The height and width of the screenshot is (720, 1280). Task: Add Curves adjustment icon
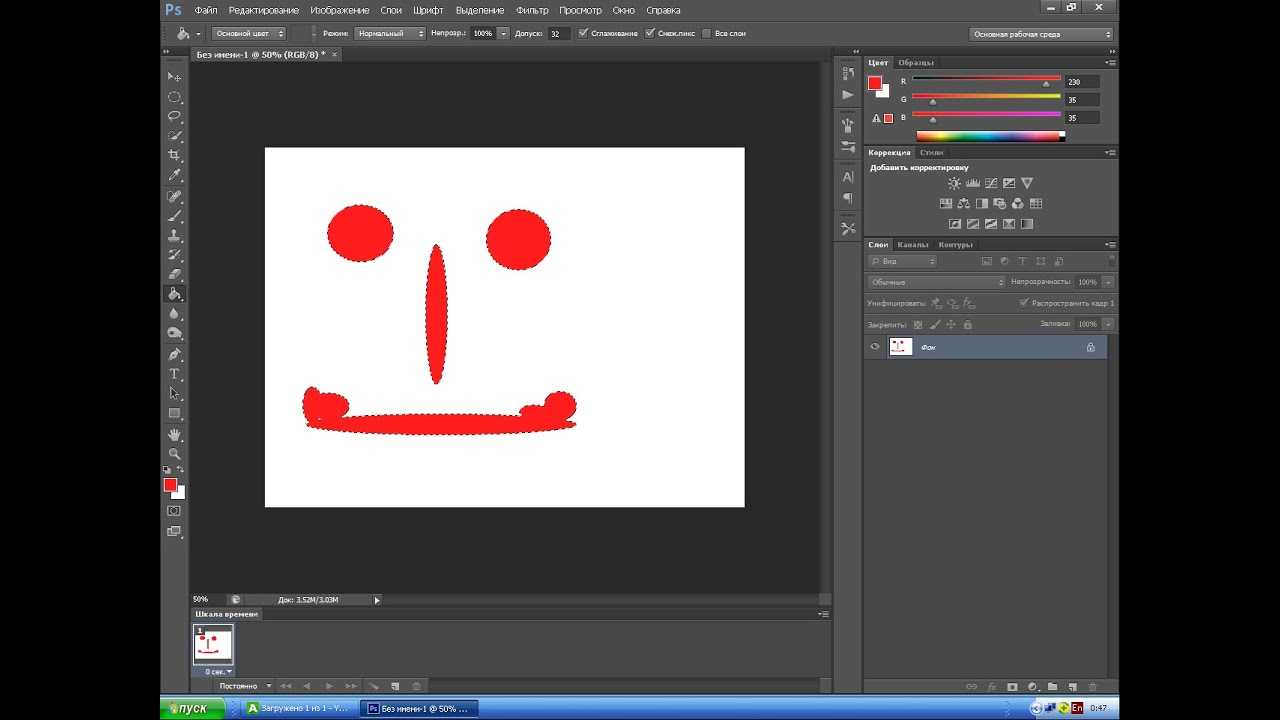pos(990,183)
